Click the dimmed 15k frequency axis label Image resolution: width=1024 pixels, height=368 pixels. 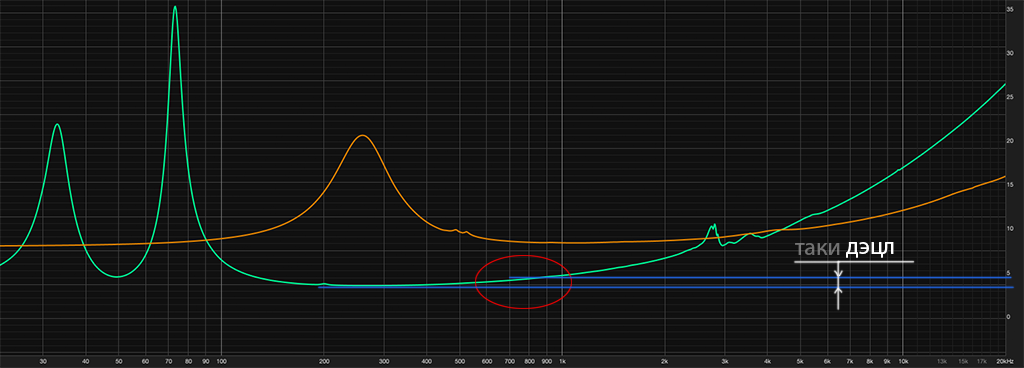pyautogui.click(x=963, y=361)
